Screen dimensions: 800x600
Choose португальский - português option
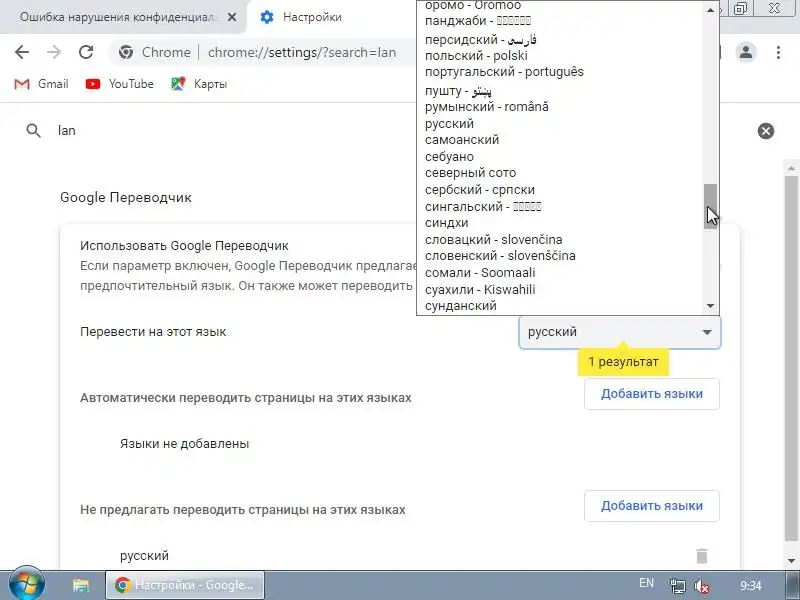point(560,72)
